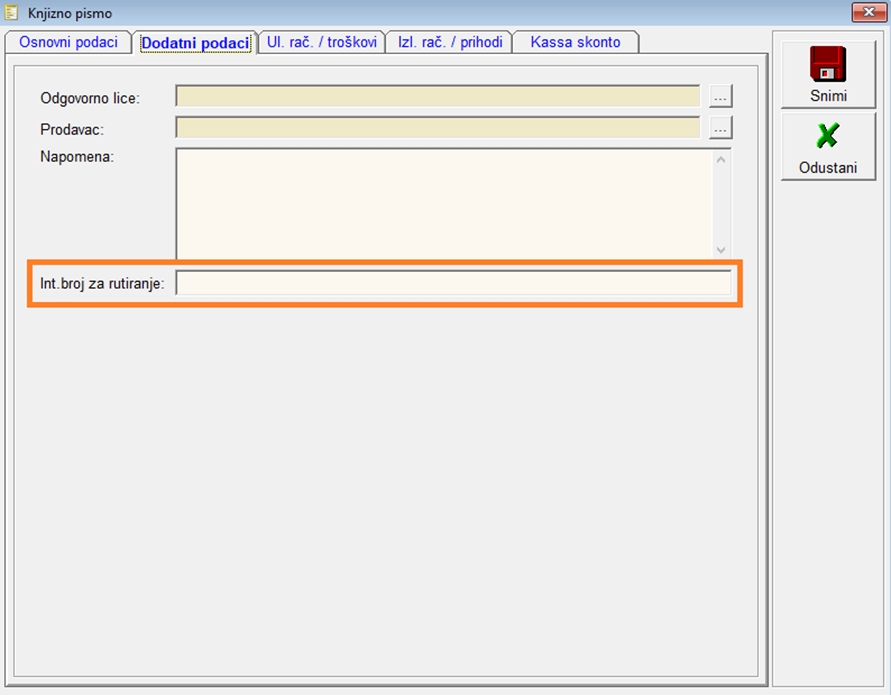This screenshot has width=891, height=695.
Task: Click the Odgovorno lice label text
Action: (89, 98)
